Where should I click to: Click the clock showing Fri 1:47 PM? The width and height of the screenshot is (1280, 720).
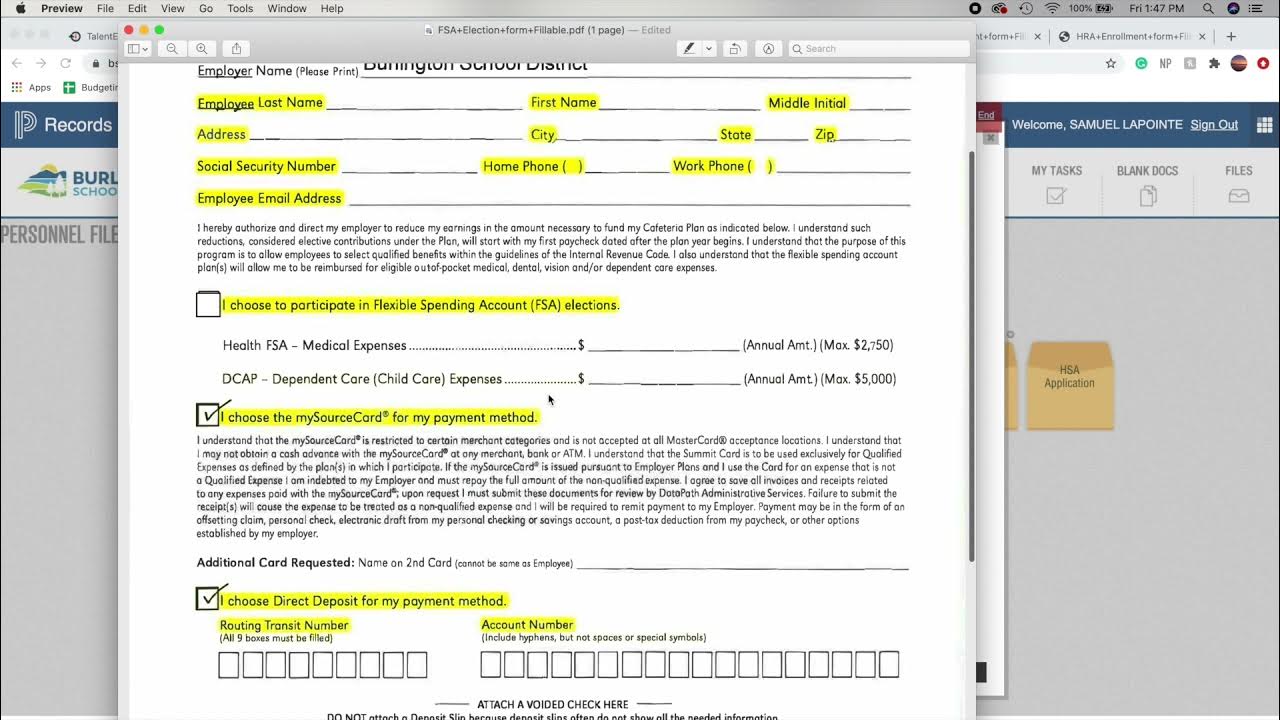pyautogui.click(x=1156, y=8)
